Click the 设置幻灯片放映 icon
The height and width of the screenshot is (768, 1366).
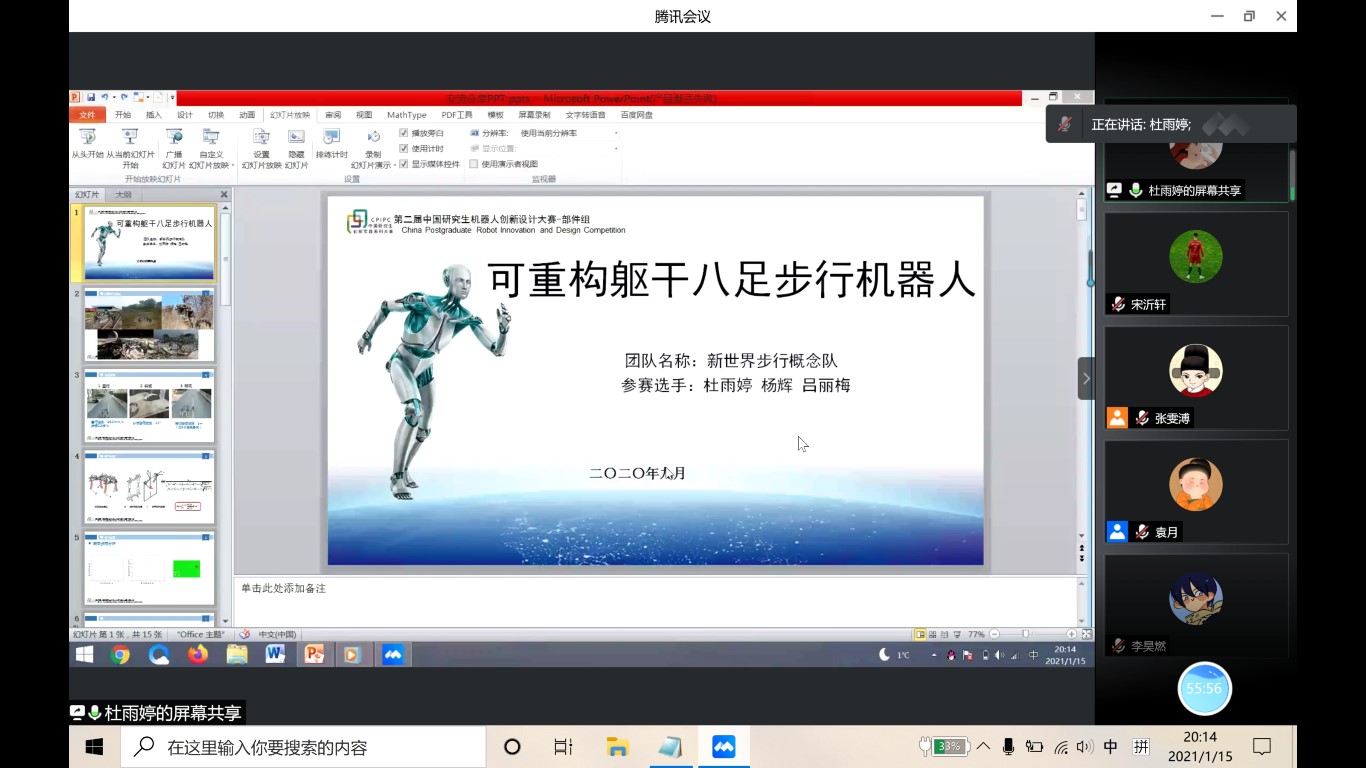pos(261,138)
